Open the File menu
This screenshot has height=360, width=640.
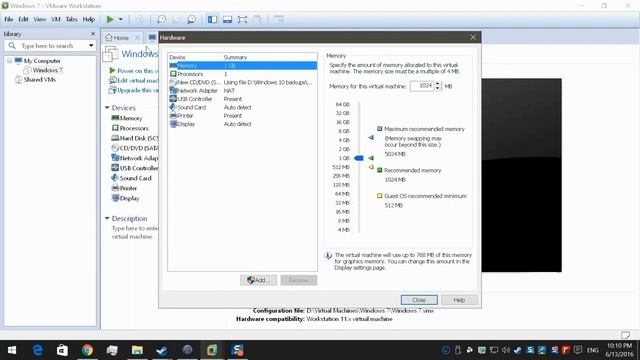9,19
